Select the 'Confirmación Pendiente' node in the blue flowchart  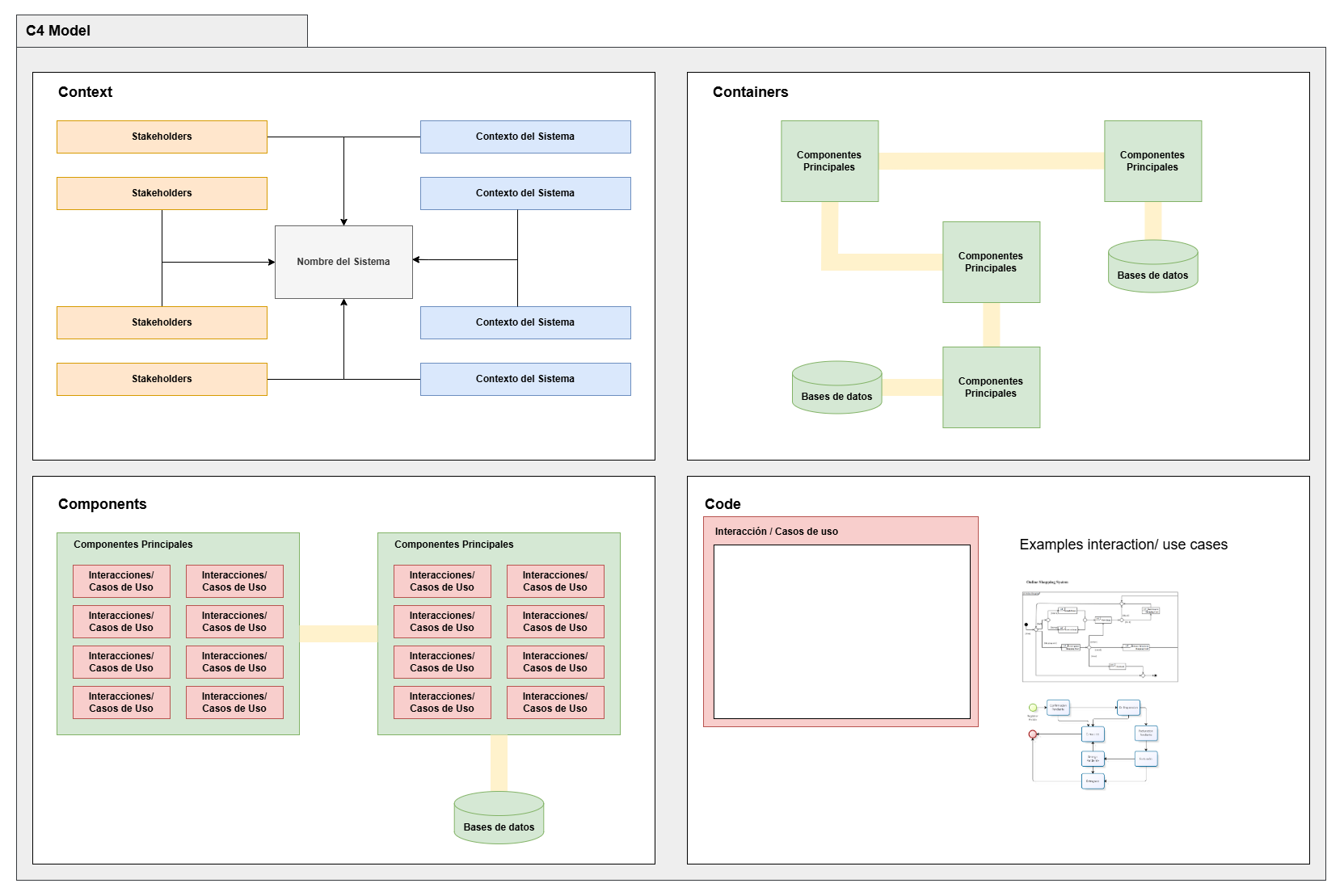[1058, 708]
